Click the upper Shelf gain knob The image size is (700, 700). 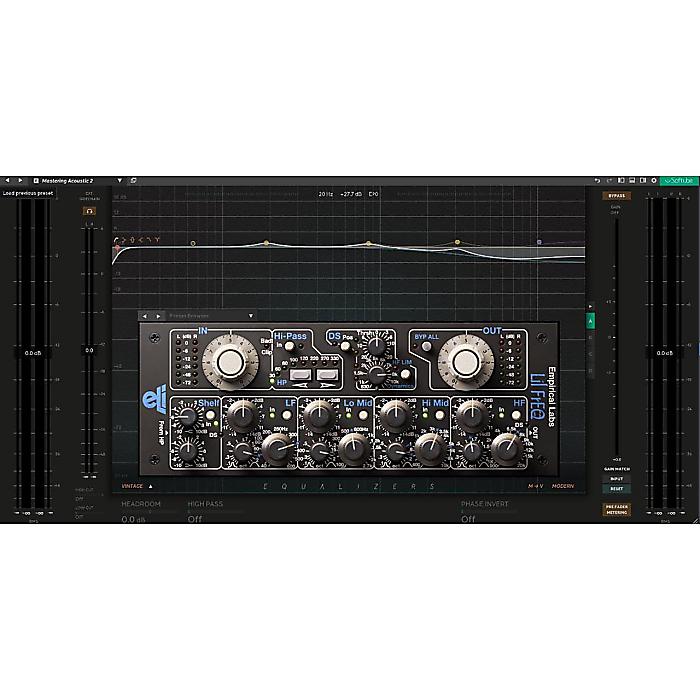click(188, 417)
